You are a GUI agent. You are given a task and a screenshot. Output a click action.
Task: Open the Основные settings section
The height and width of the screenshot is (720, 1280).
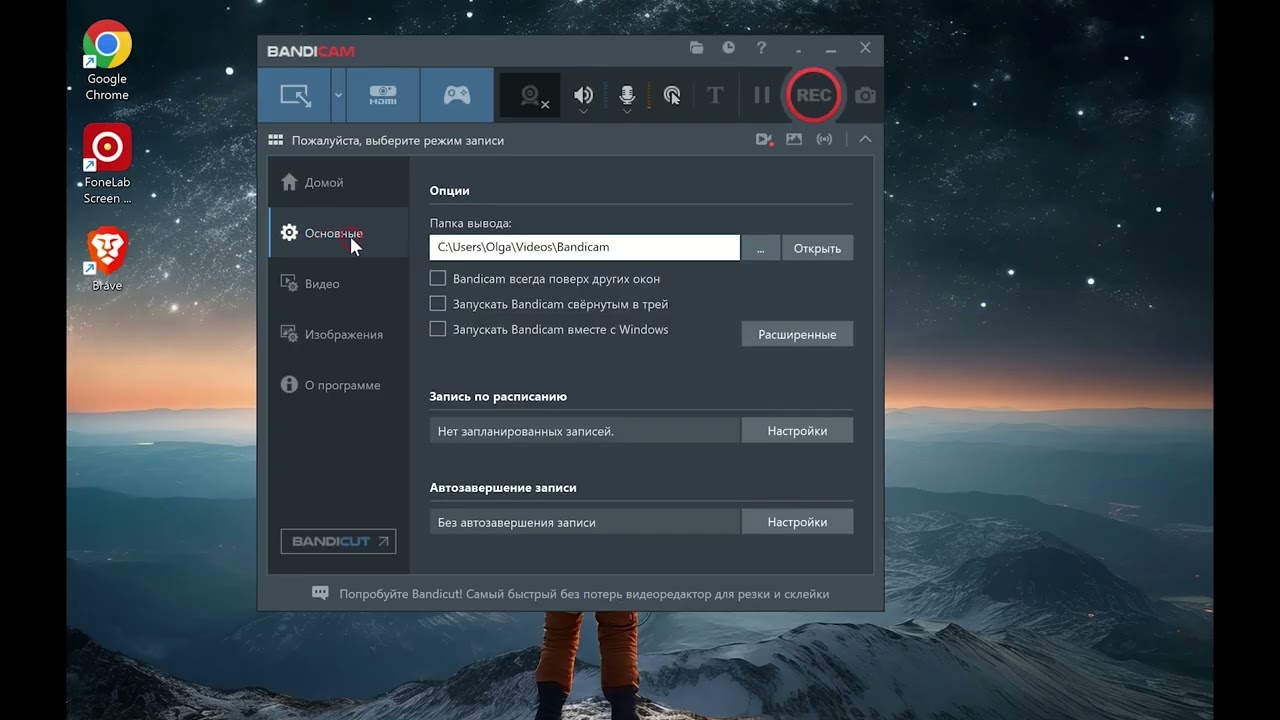tap(339, 233)
